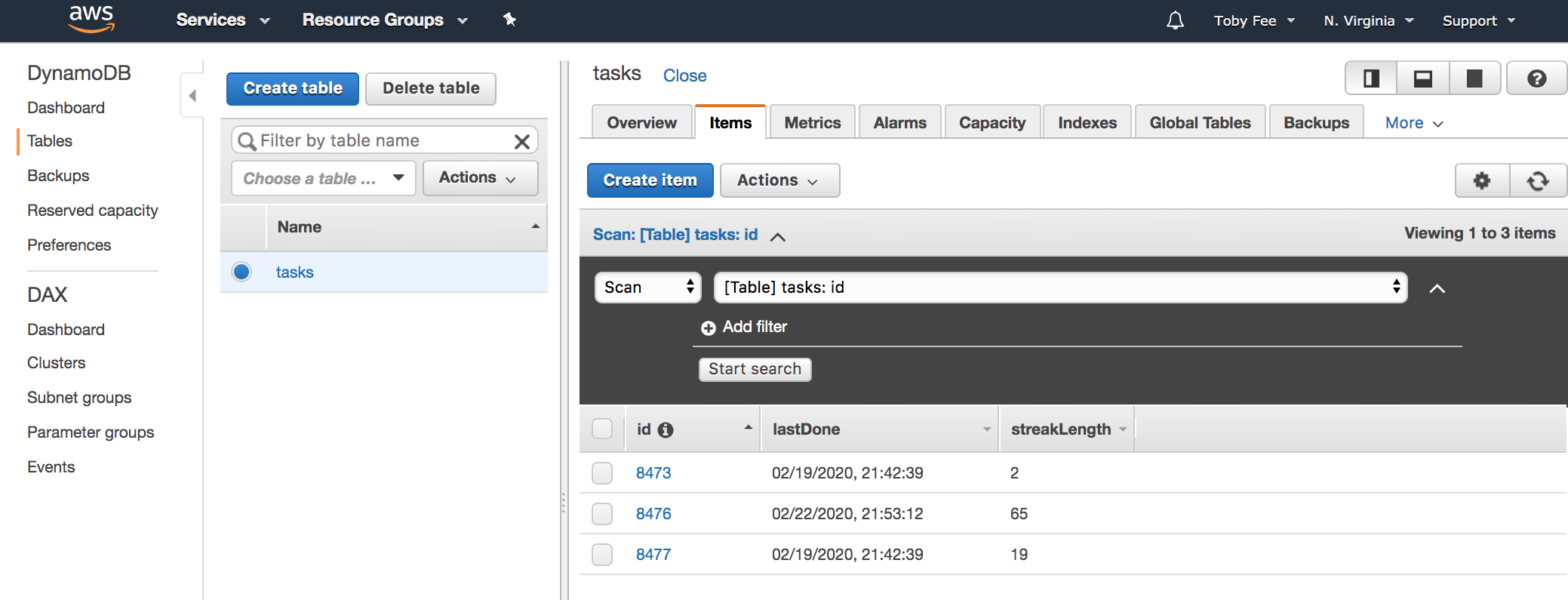Click the AWS logo home icon
The height and width of the screenshot is (600, 1568).
91,19
